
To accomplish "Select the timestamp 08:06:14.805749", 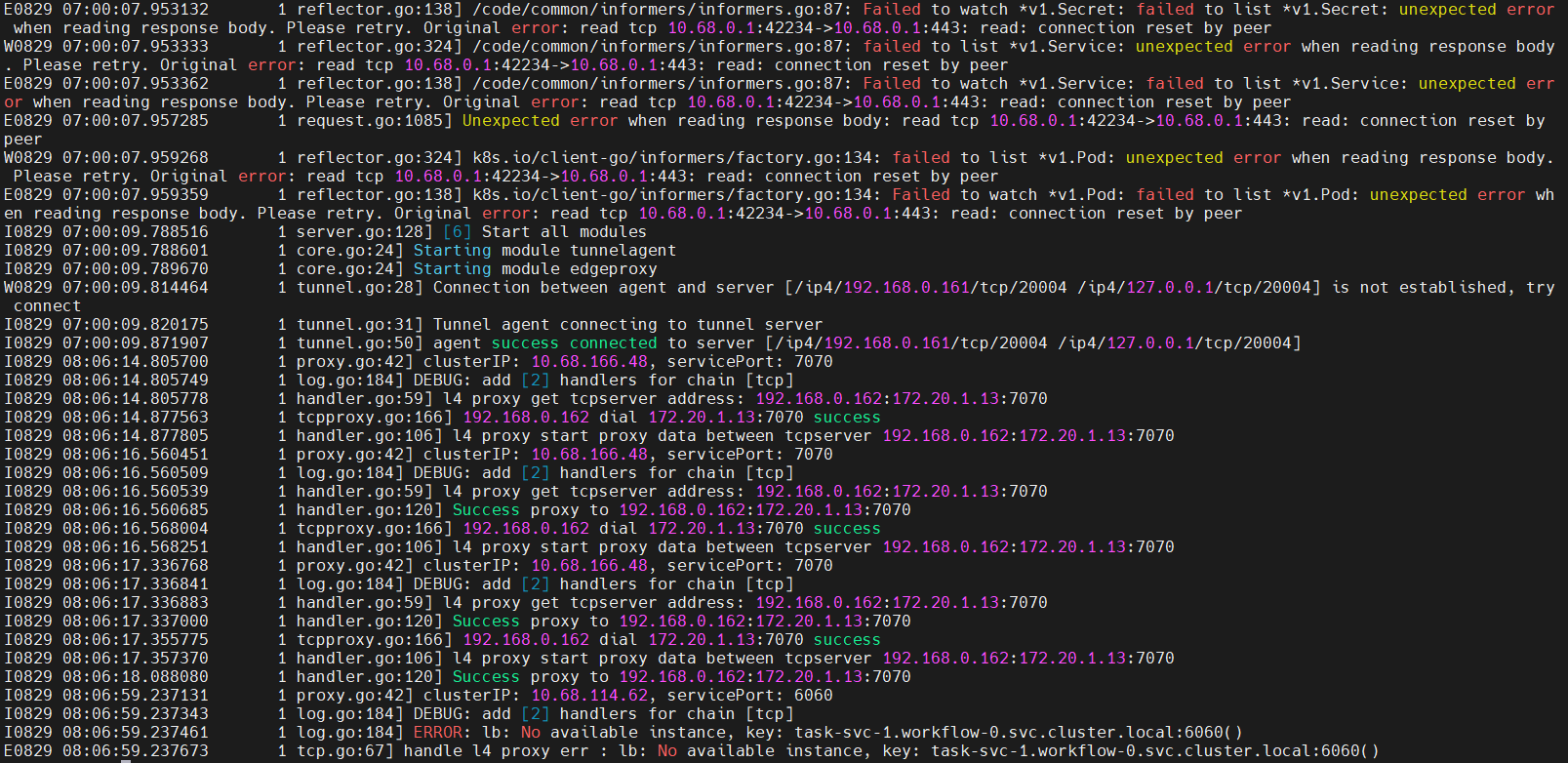I will click(x=136, y=381).
